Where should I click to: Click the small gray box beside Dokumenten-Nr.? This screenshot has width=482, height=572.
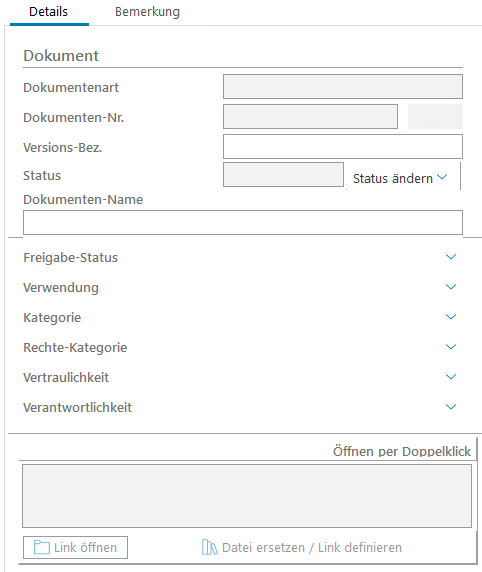tap(435, 116)
